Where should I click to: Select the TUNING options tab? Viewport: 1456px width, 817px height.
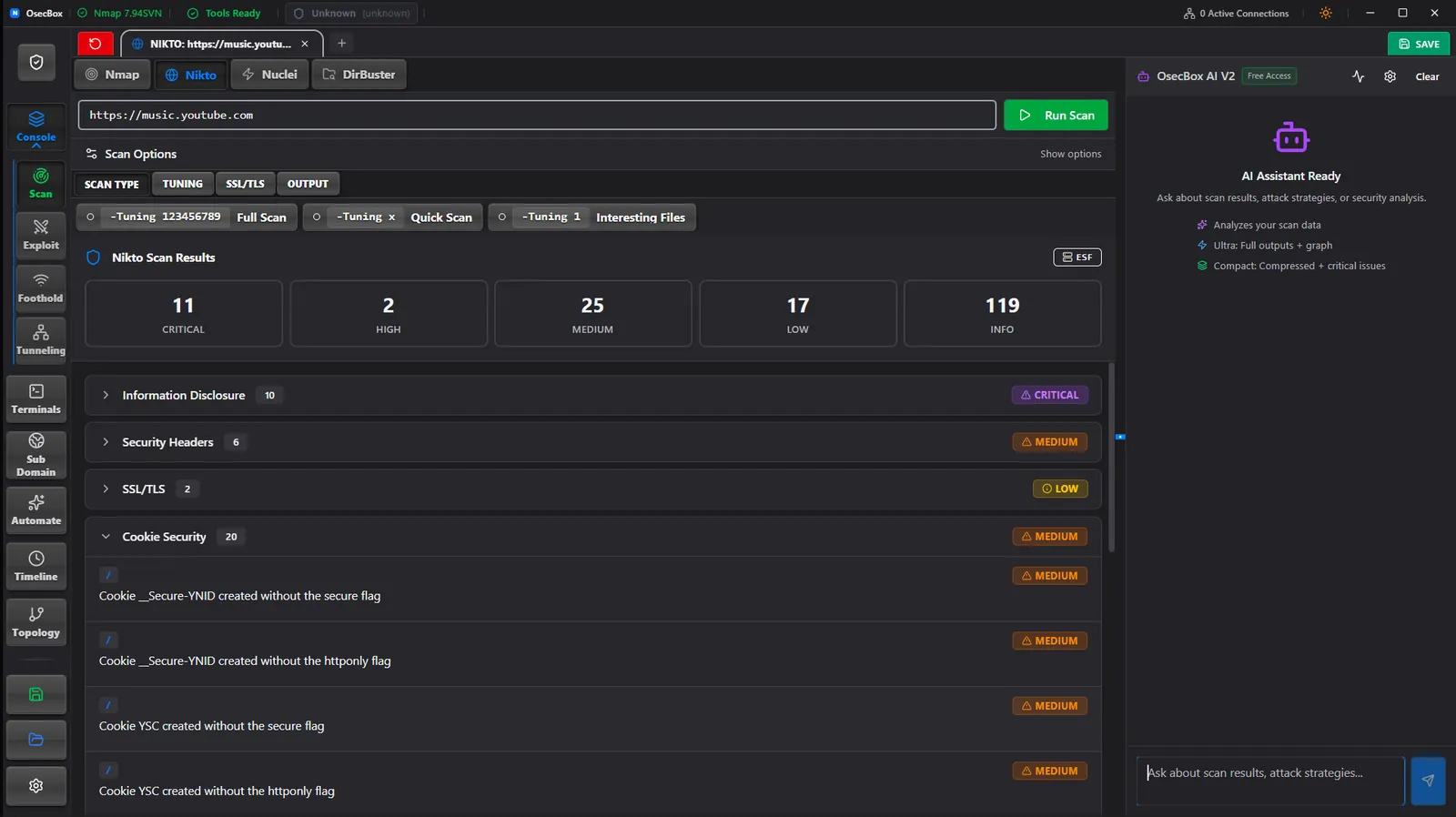tap(183, 184)
